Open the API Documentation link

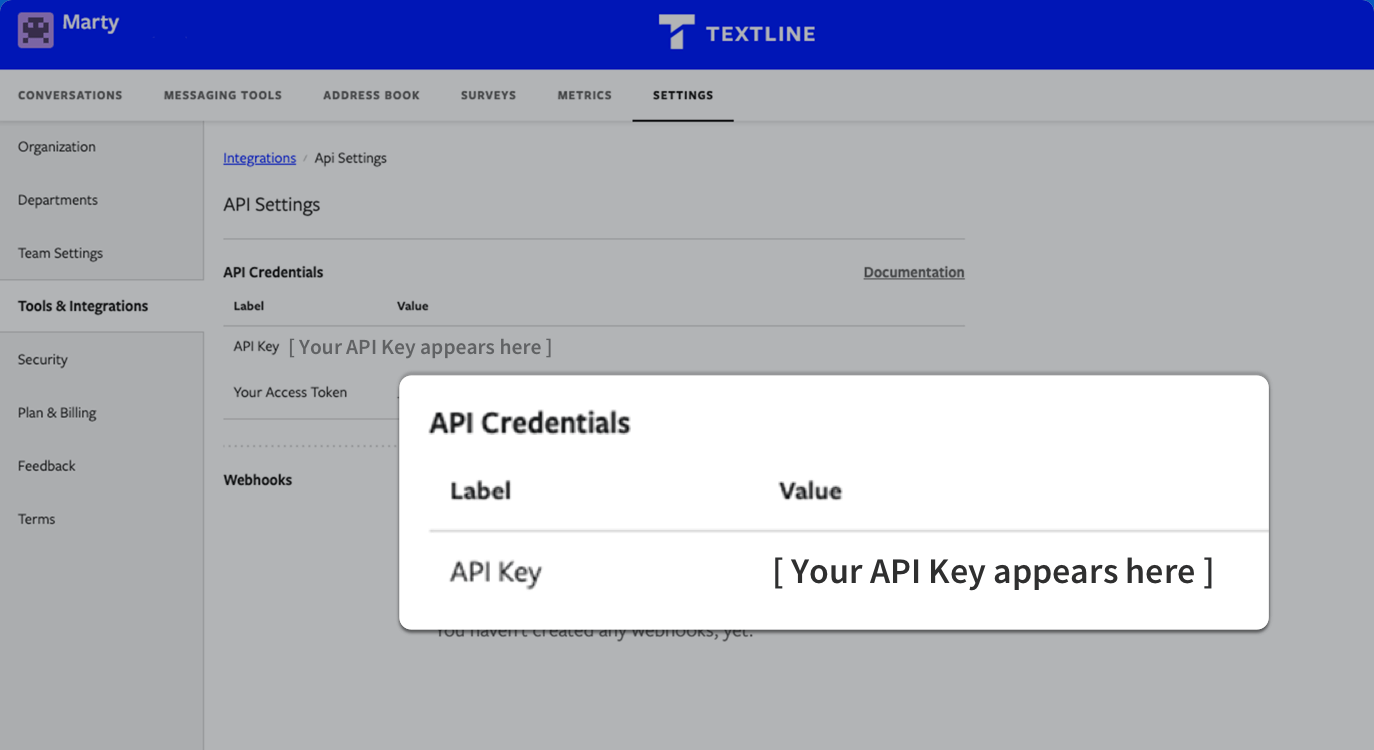pyautogui.click(x=914, y=272)
